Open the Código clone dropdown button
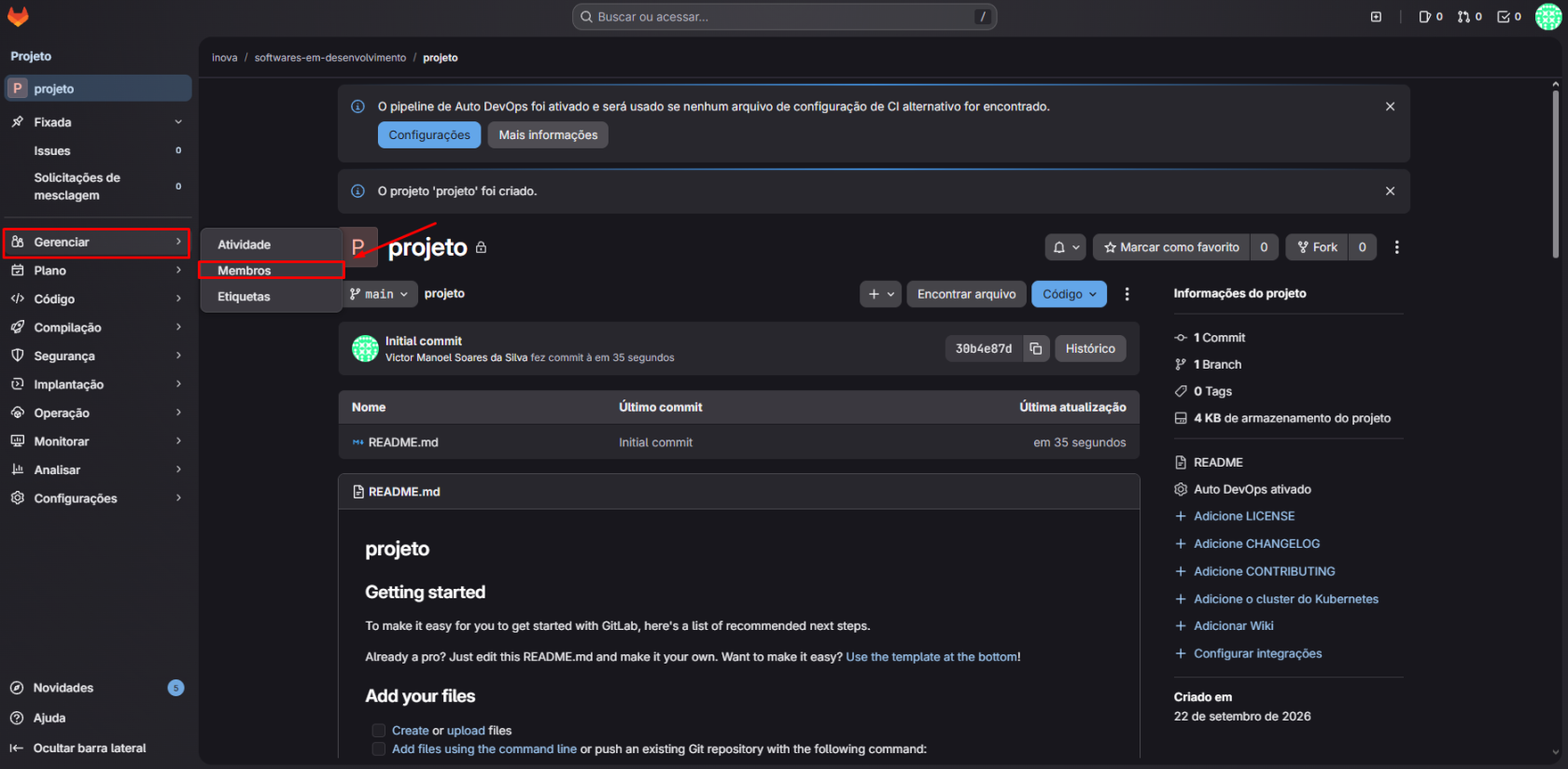The image size is (1568, 769). pyautogui.click(x=1069, y=294)
